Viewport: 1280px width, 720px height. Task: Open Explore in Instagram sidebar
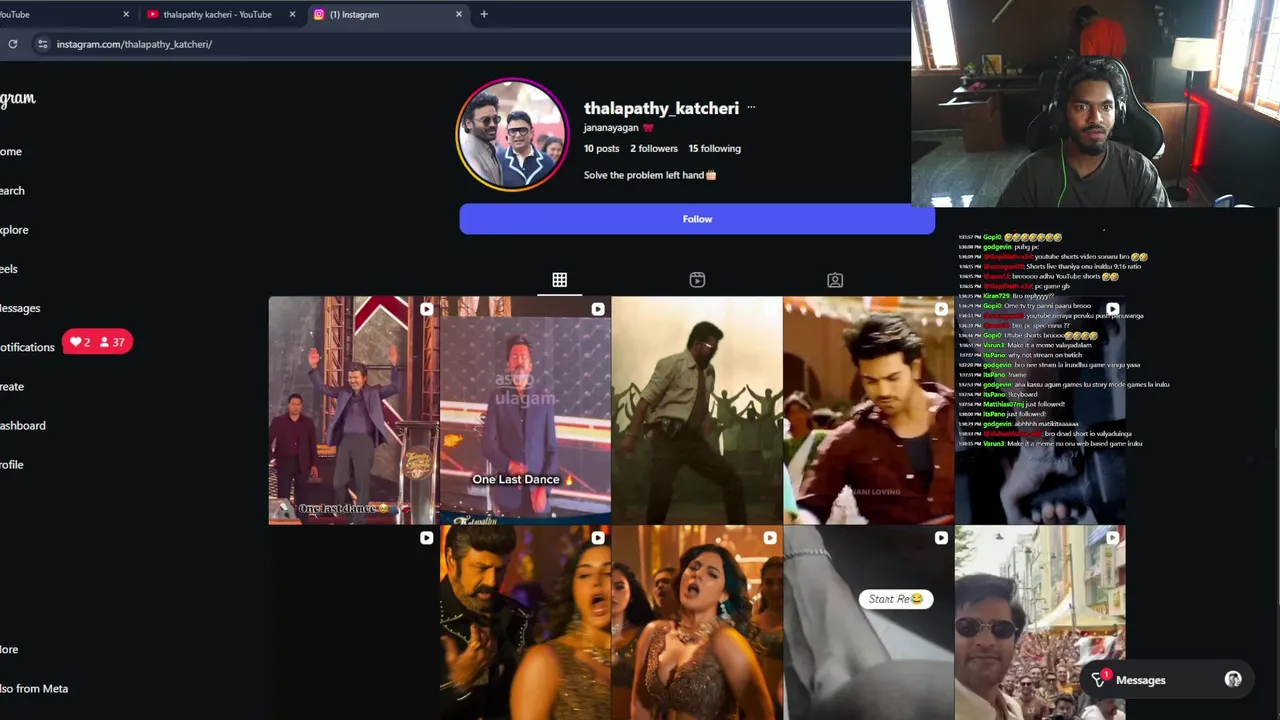click(x=14, y=230)
